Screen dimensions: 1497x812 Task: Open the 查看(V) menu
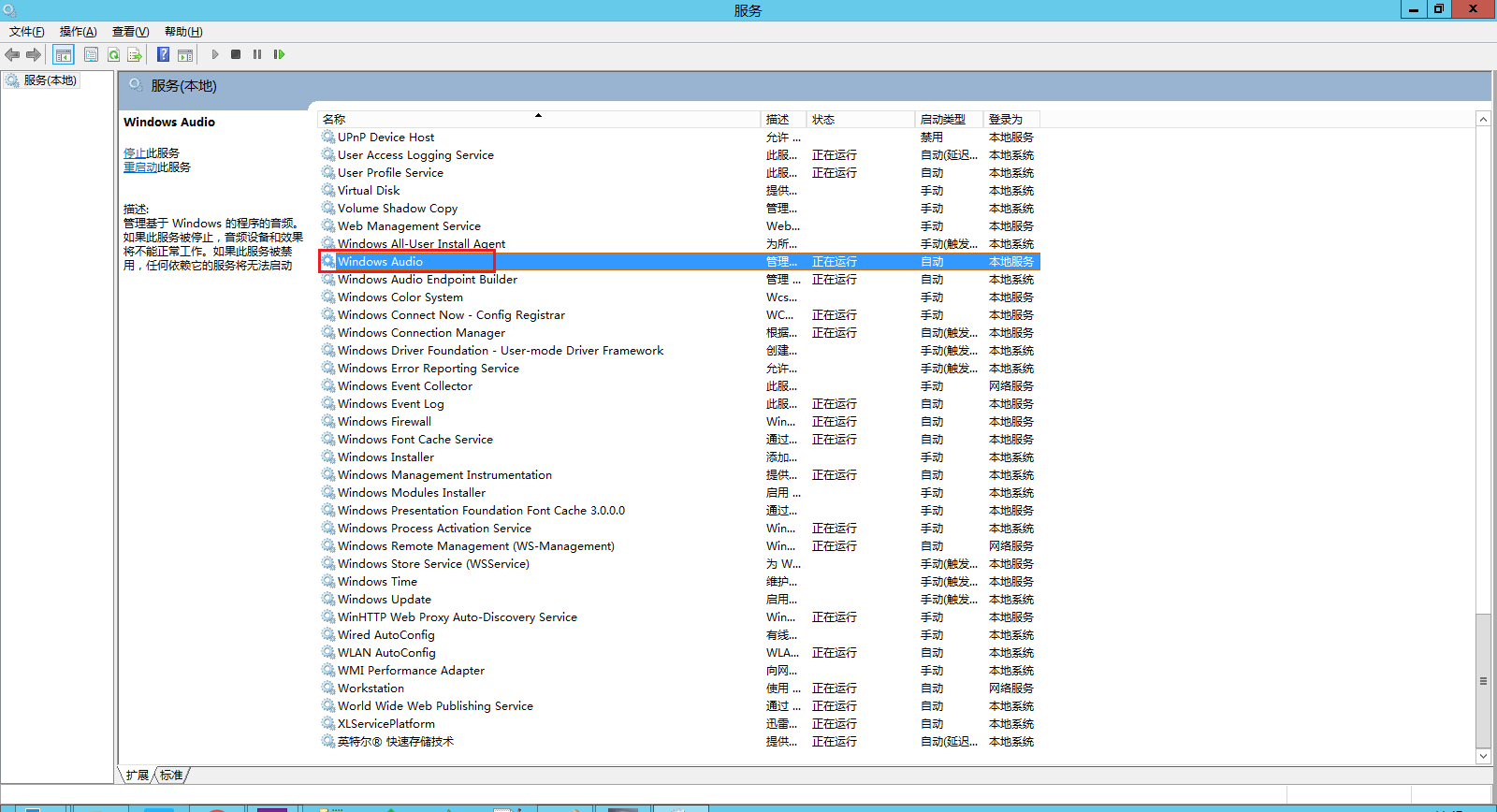(x=131, y=32)
